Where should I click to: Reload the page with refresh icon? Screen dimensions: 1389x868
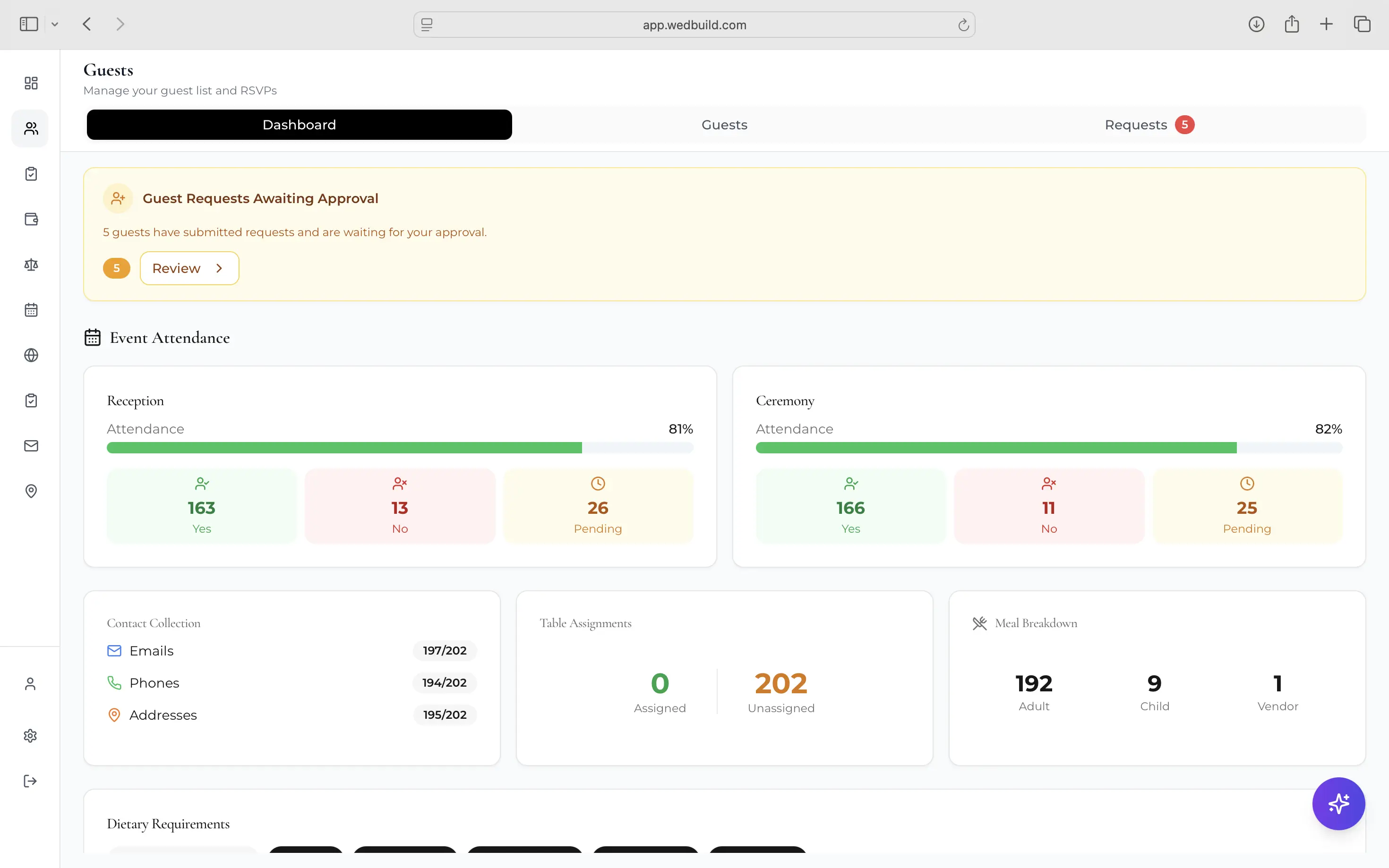tap(963, 25)
